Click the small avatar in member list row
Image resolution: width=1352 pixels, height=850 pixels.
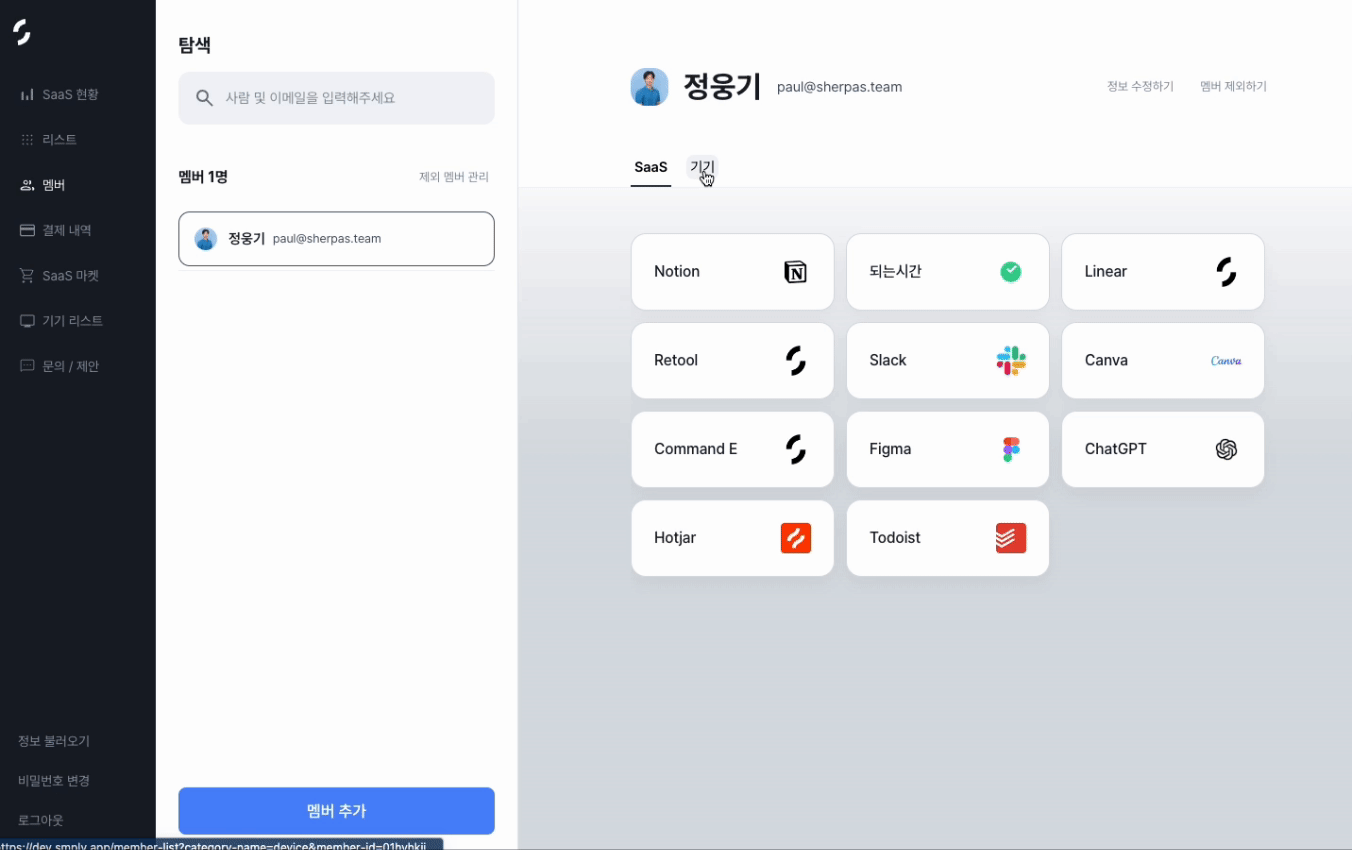point(206,239)
